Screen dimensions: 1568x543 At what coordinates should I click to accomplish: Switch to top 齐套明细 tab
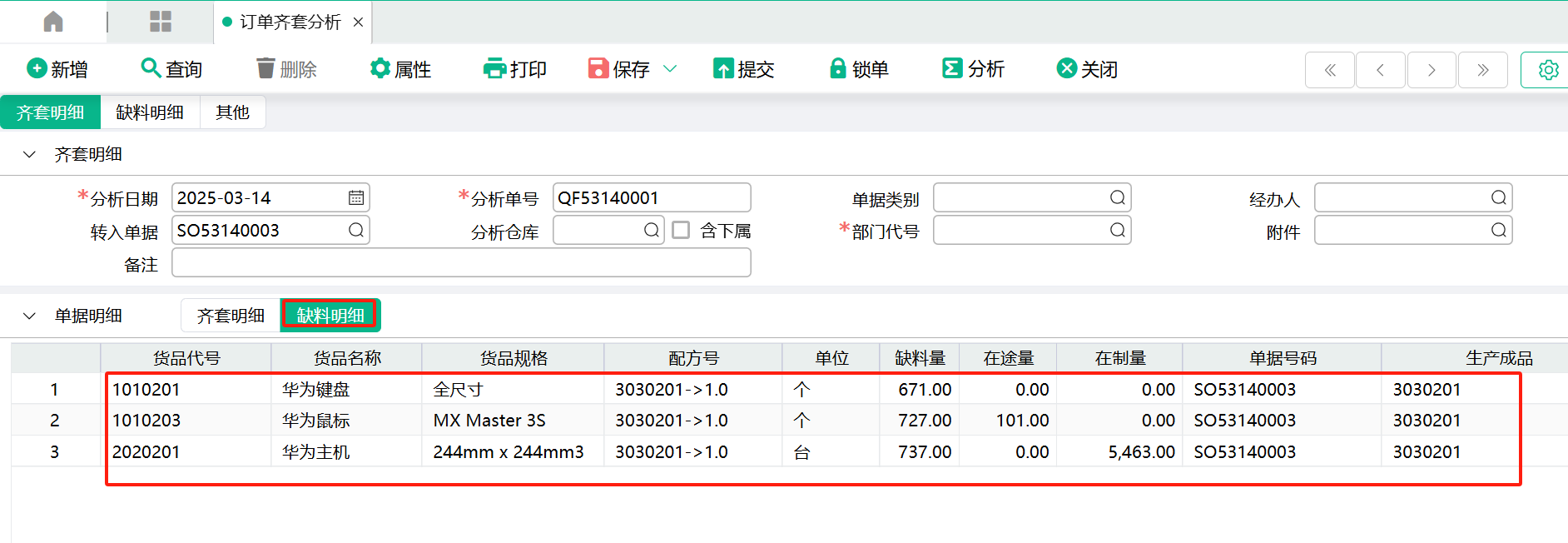pyautogui.click(x=51, y=112)
